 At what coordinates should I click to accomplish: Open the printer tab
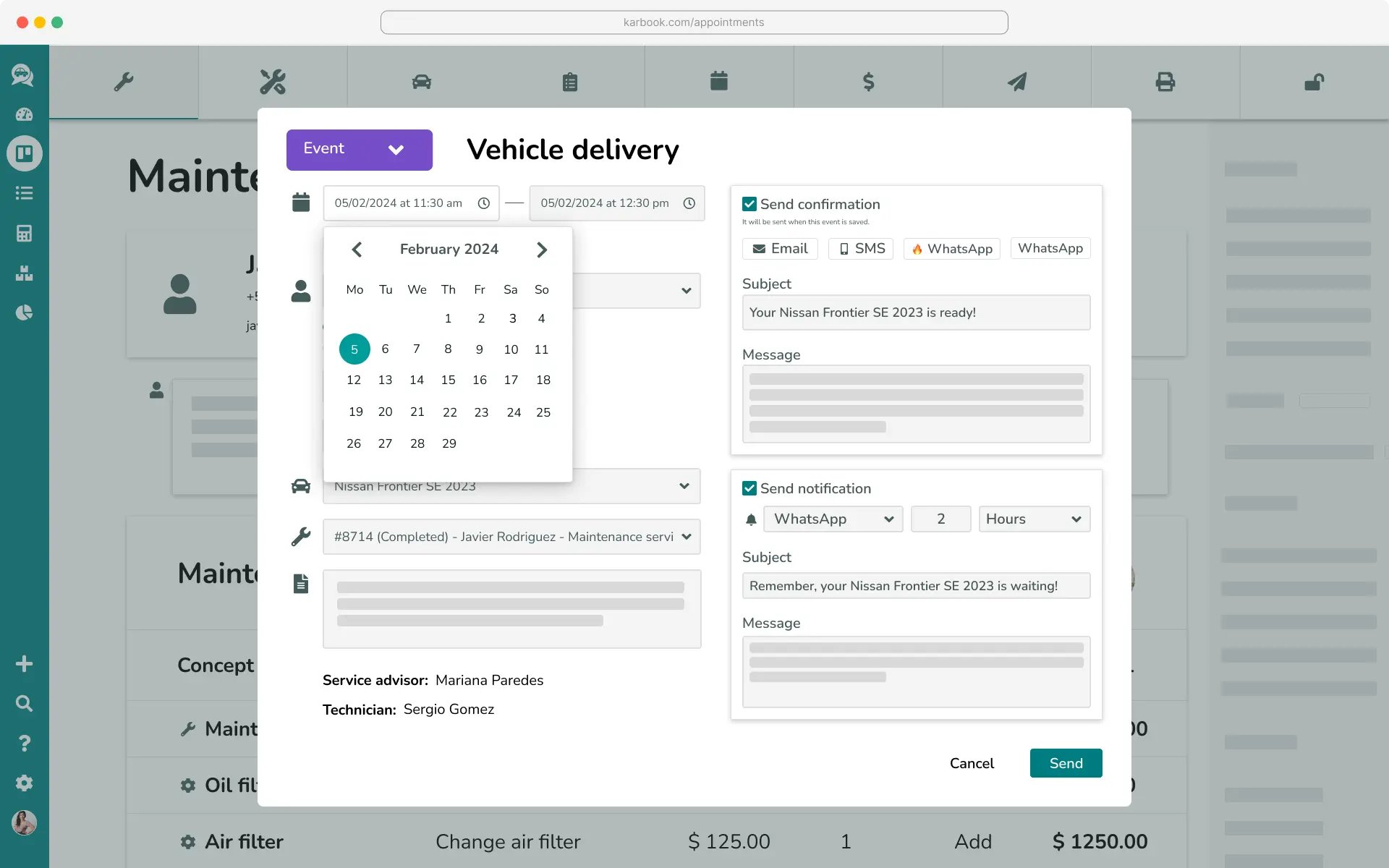click(1165, 82)
